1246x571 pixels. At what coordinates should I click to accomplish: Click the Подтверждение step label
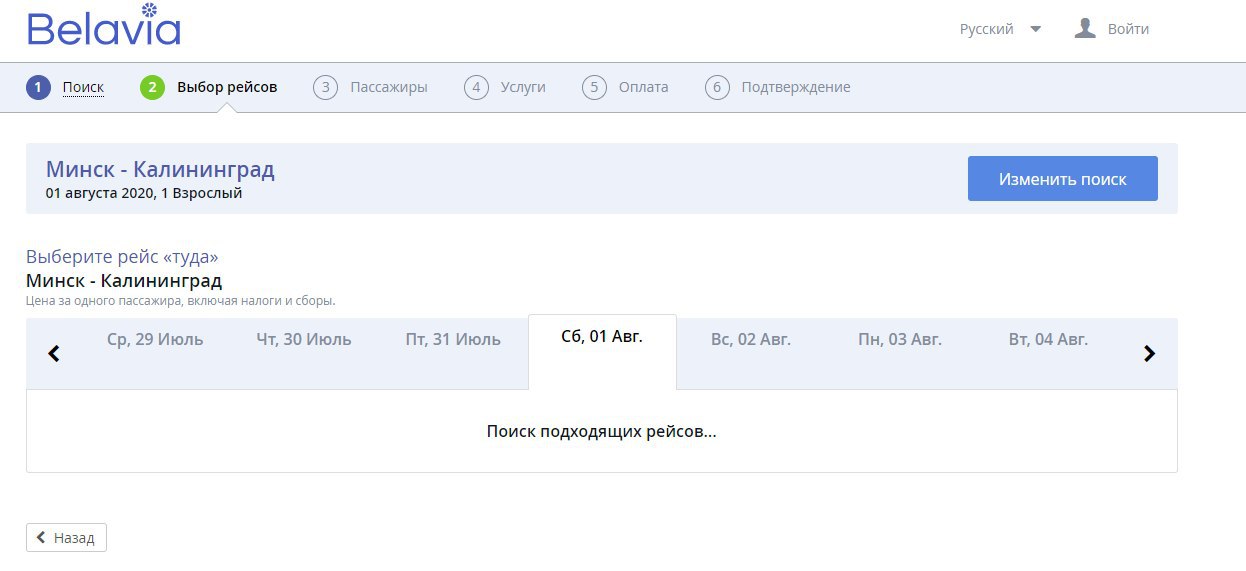(x=796, y=87)
